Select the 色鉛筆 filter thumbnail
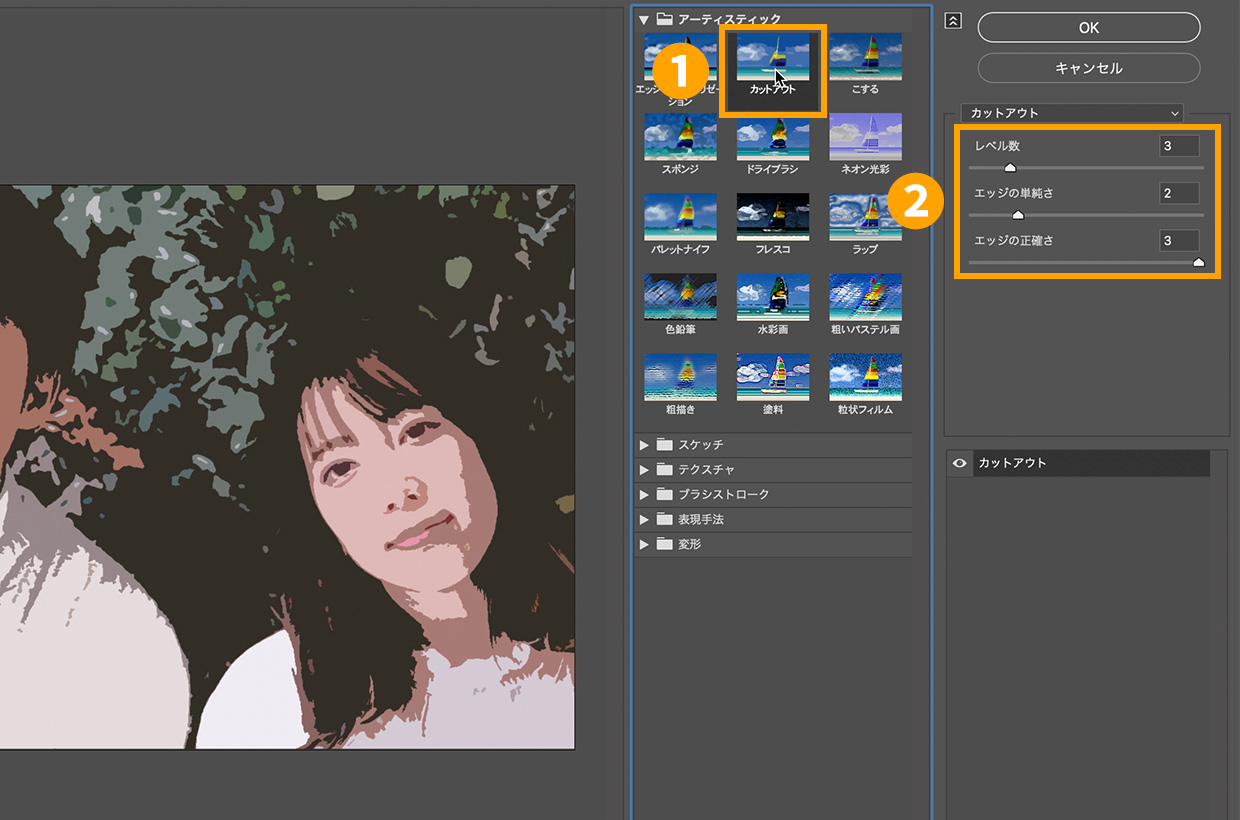The image size is (1240, 820). 680,297
